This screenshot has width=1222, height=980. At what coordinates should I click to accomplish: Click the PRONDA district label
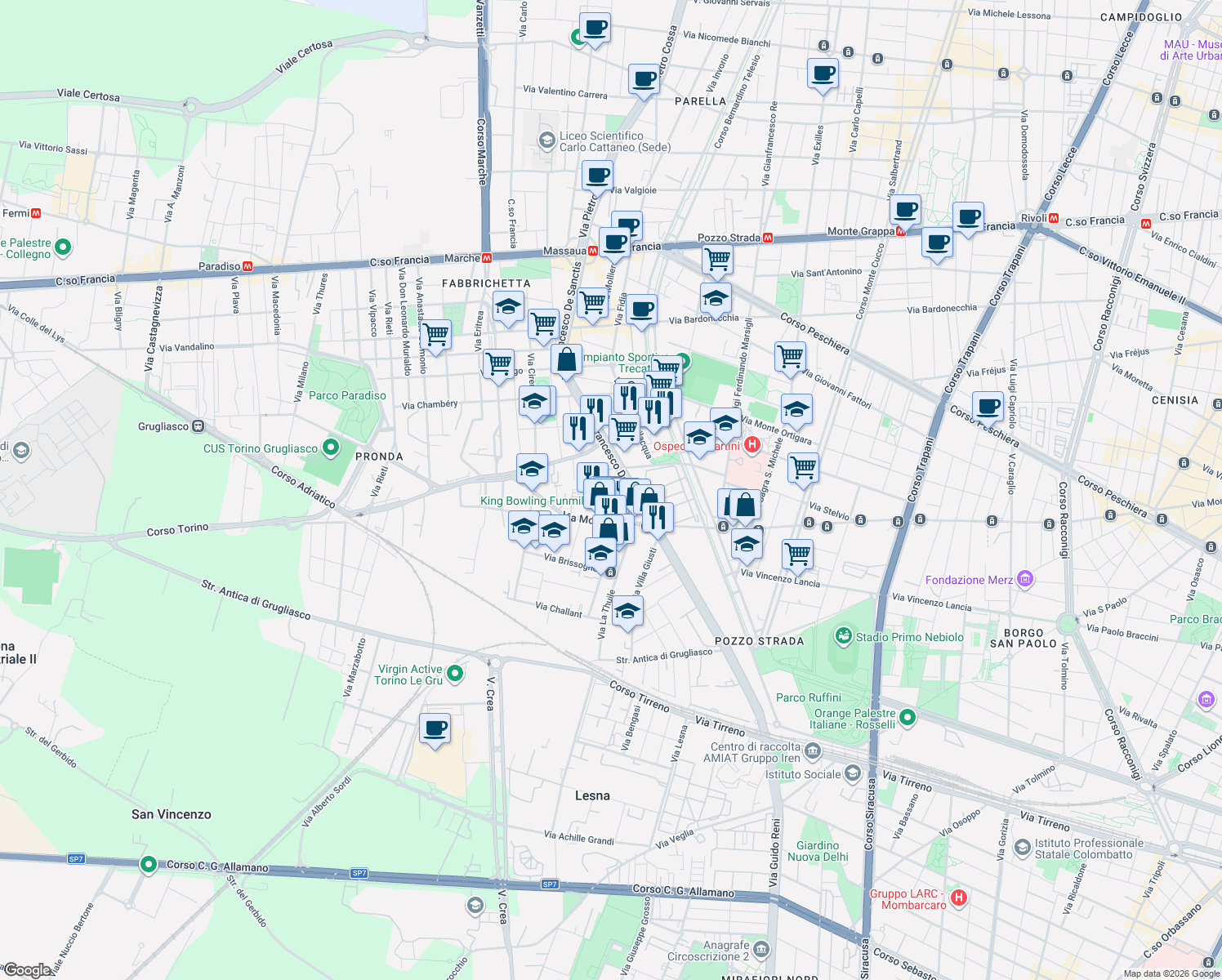point(379,457)
